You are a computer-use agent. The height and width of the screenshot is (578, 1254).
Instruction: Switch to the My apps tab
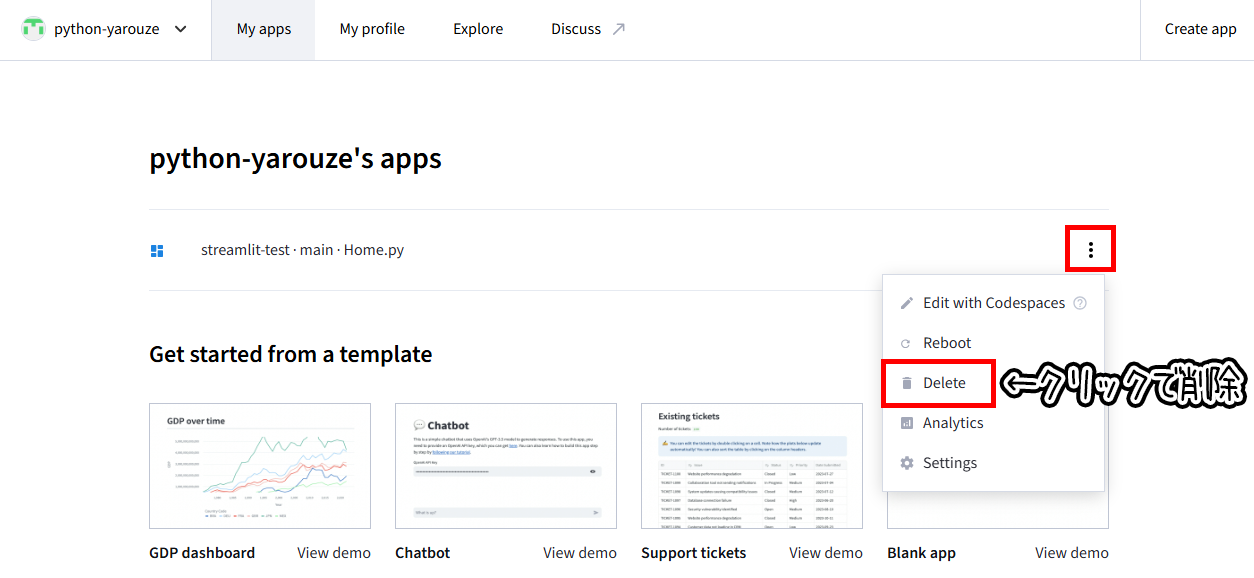point(264,30)
